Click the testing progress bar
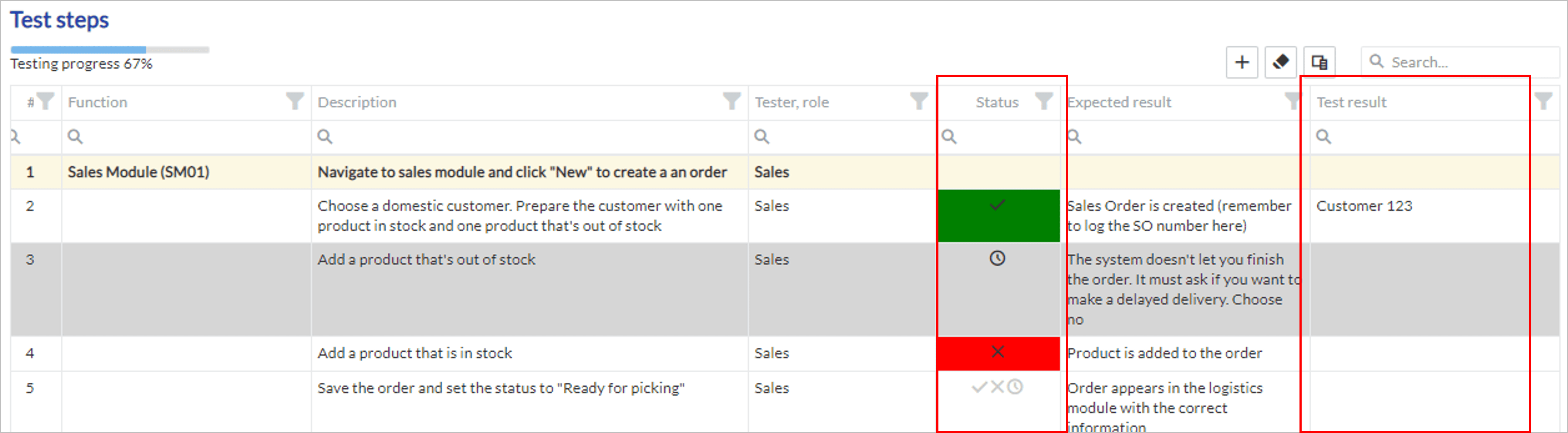 coord(110,49)
